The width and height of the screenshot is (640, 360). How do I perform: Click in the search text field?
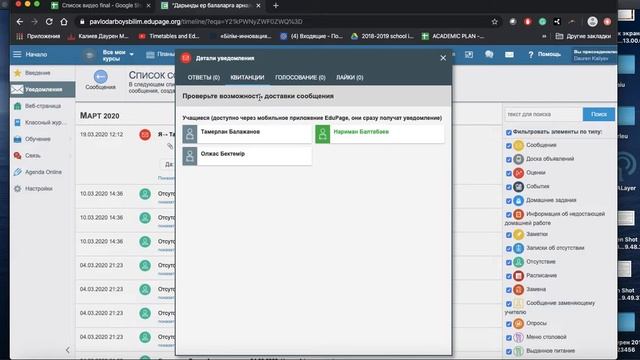[x=543, y=114]
